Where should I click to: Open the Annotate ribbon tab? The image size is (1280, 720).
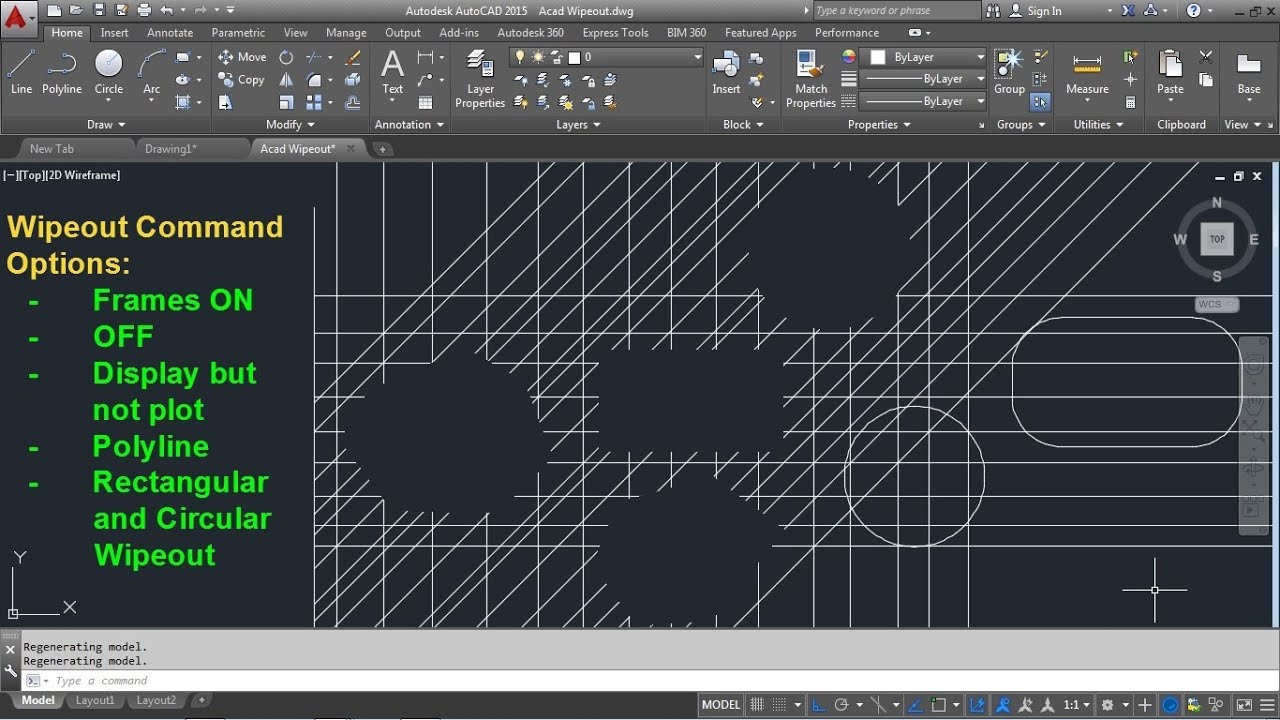coord(170,33)
